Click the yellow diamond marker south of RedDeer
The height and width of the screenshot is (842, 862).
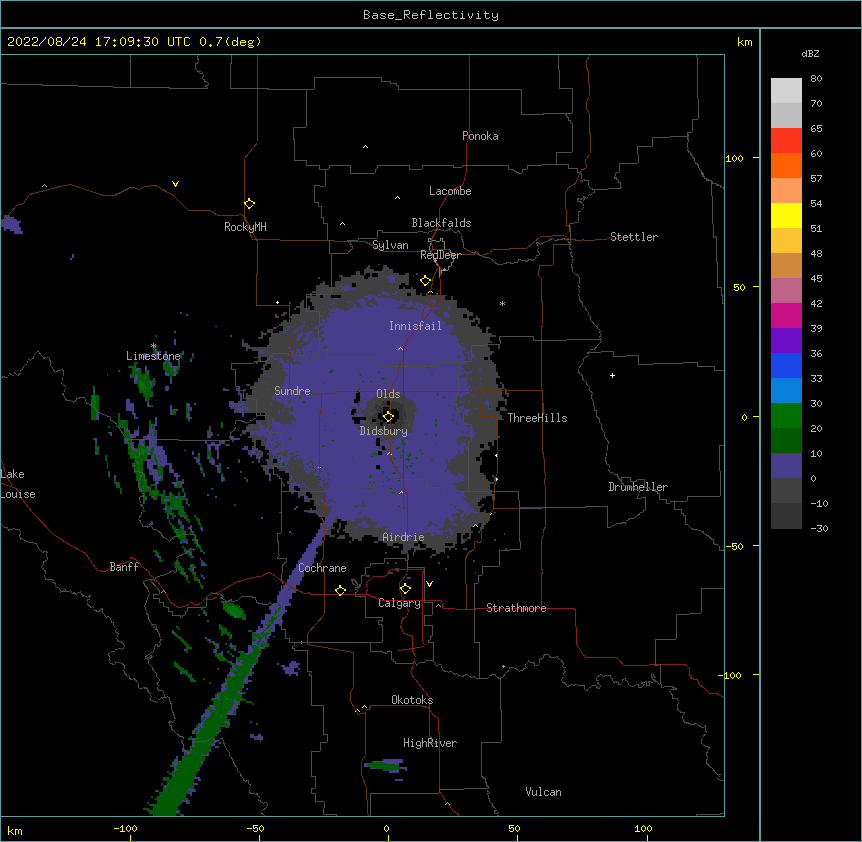click(425, 281)
